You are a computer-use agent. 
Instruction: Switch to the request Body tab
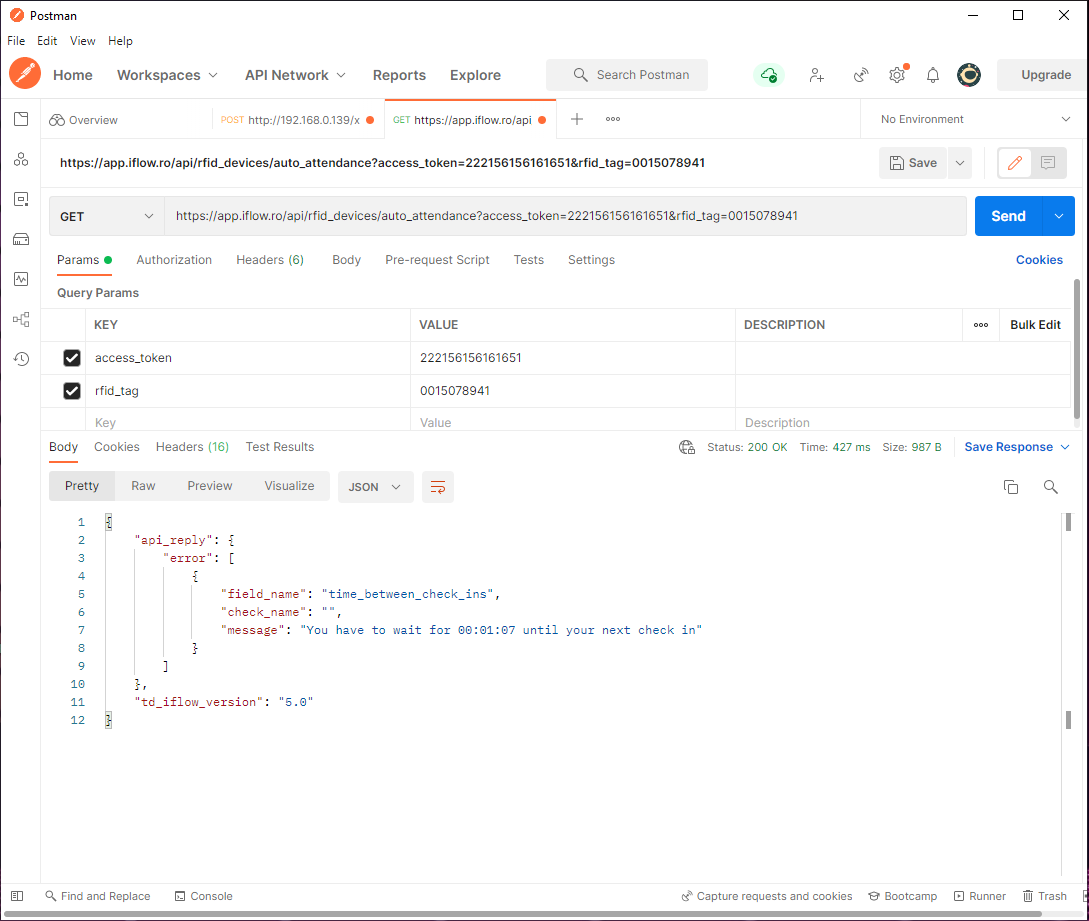click(347, 260)
